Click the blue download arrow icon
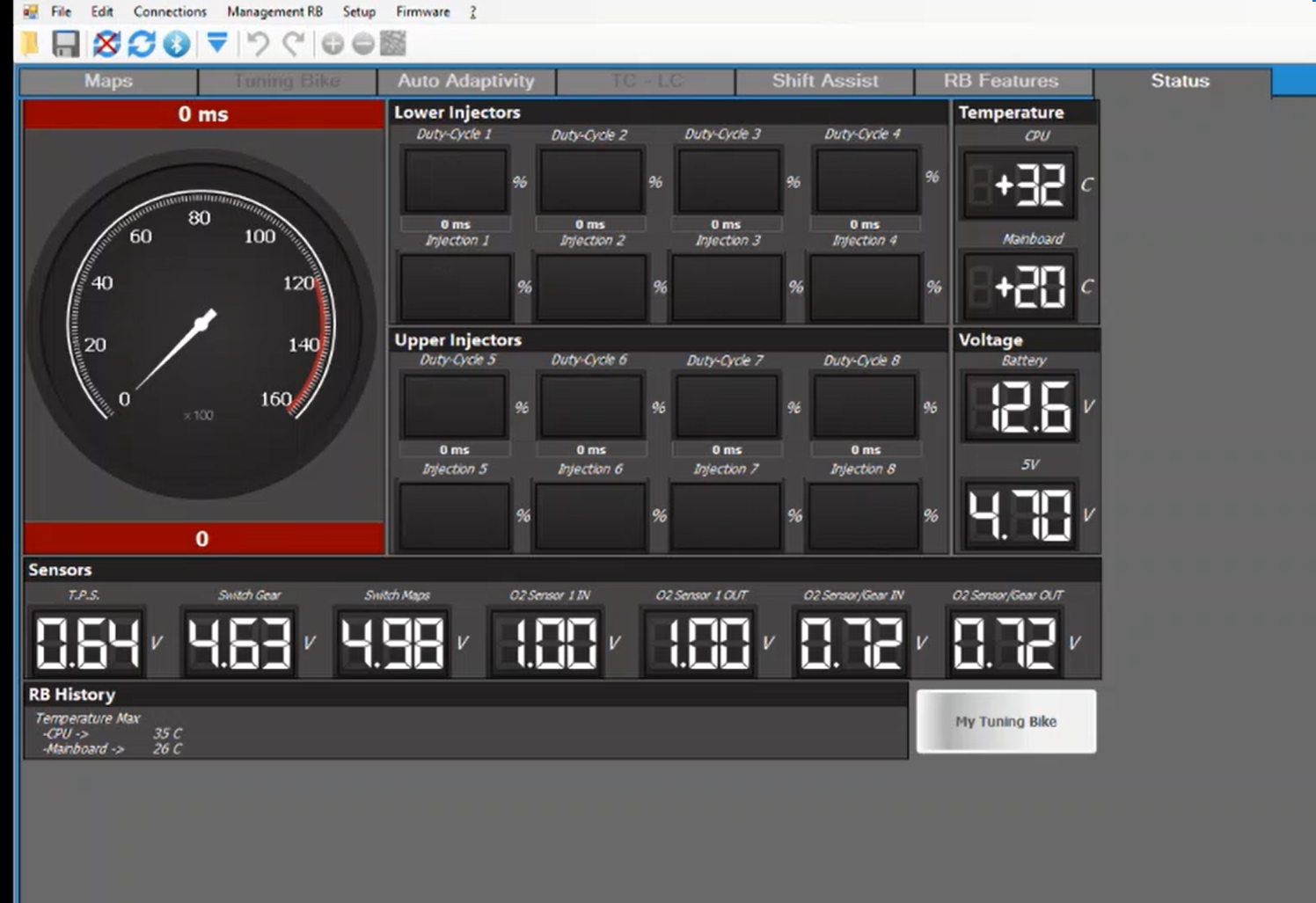The image size is (1316, 903). coord(217,41)
